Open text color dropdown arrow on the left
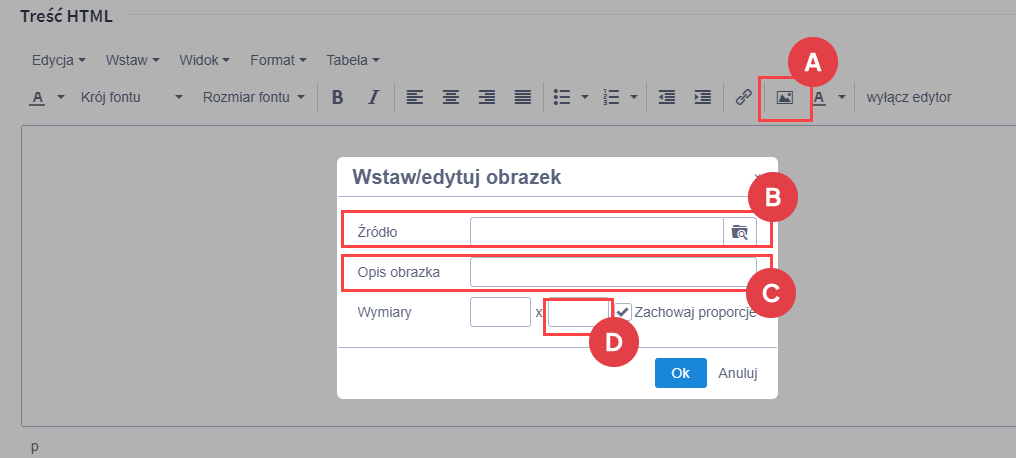Image resolution: width=1016 pixels, height=458 pixels. pyautogui.click(x=61, y=98)
